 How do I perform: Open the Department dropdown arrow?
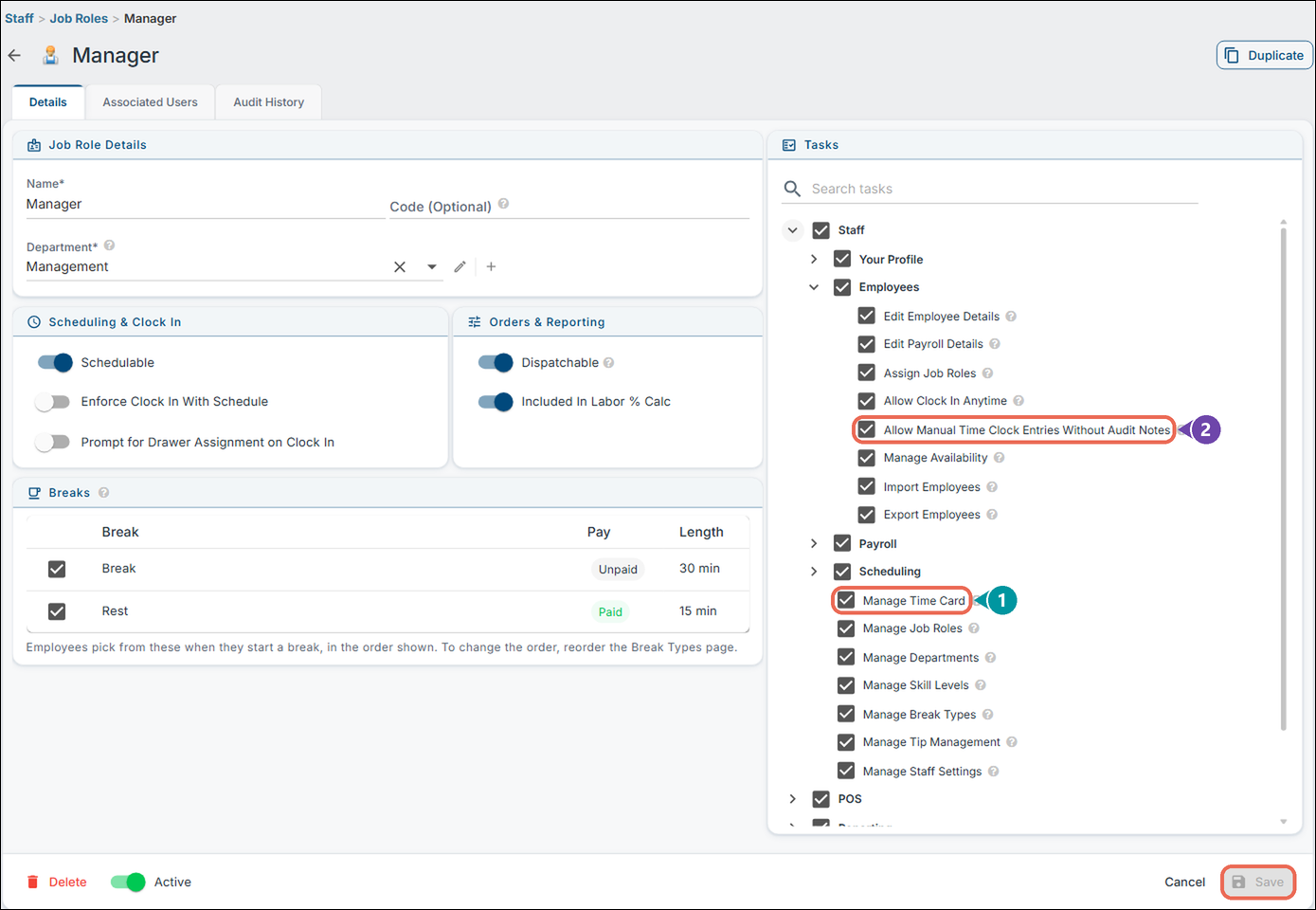click(x=432, y=267)
